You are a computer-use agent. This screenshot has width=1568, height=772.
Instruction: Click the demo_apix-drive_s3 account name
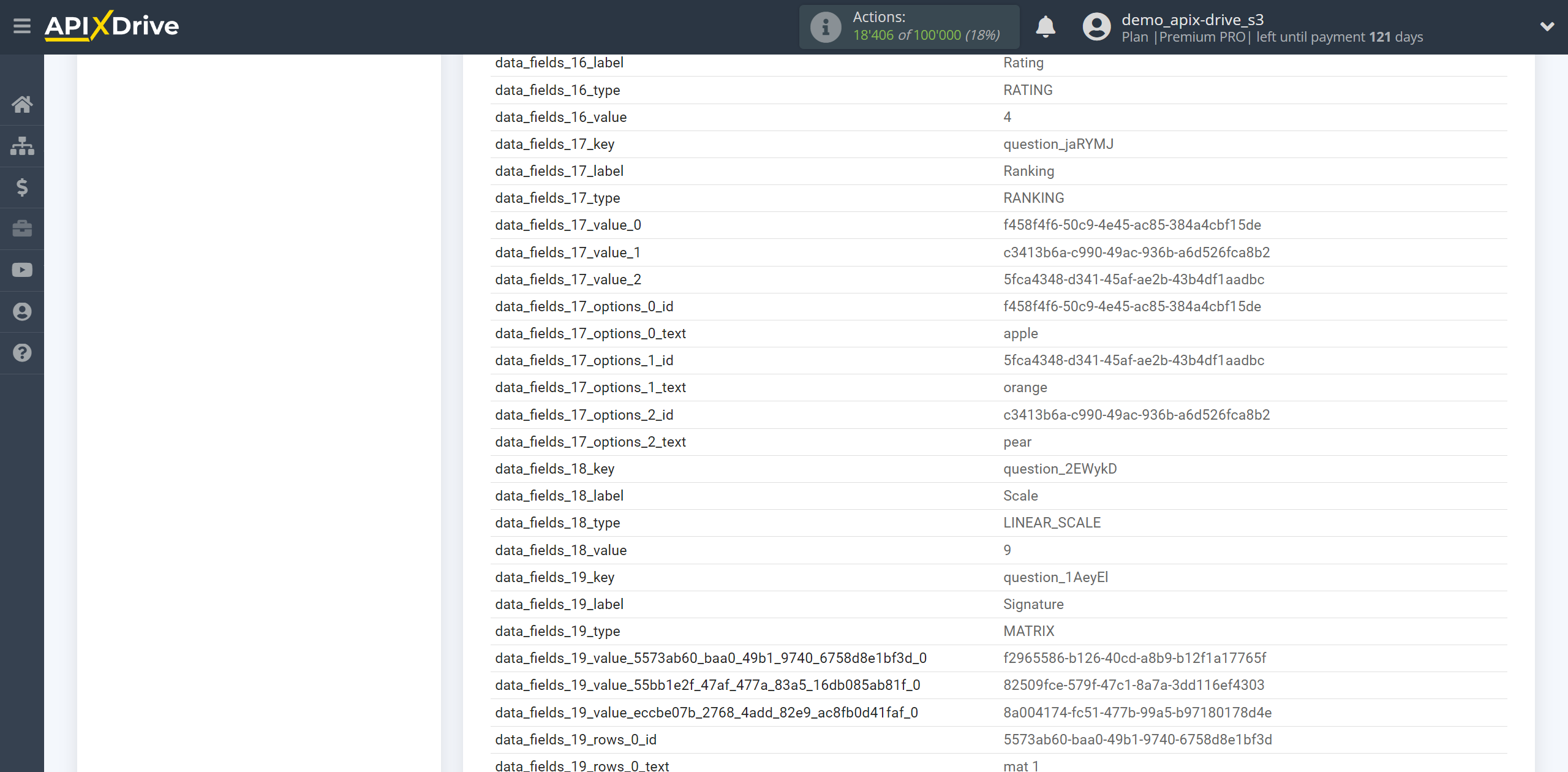tap(1192, 20)
